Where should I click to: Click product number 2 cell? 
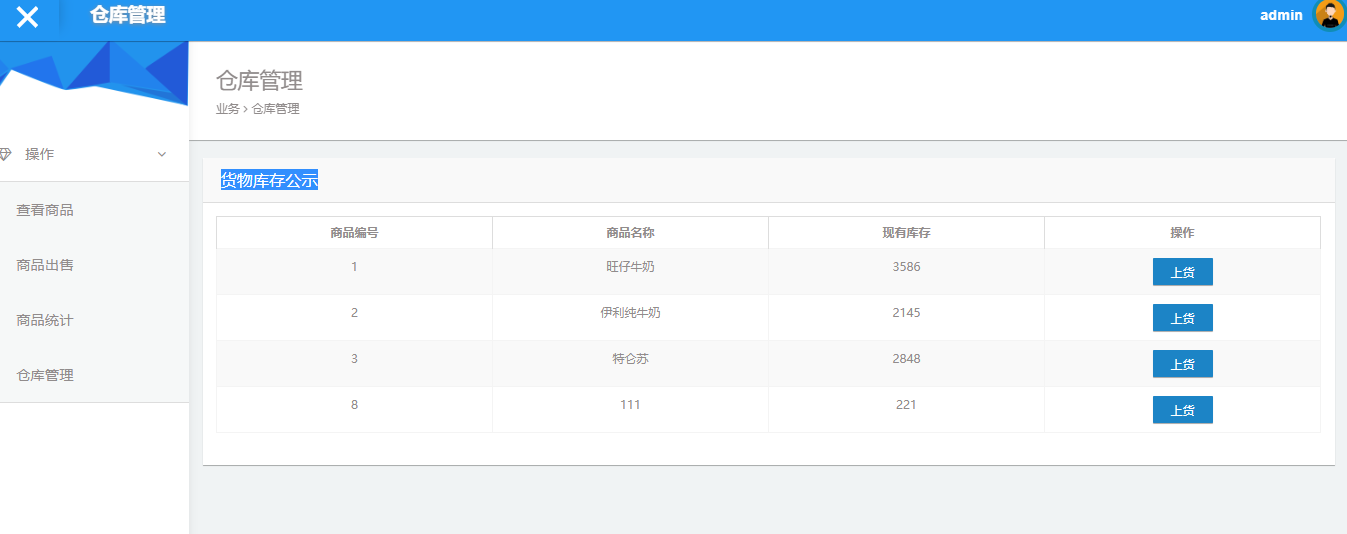click(x=354, y=318)
